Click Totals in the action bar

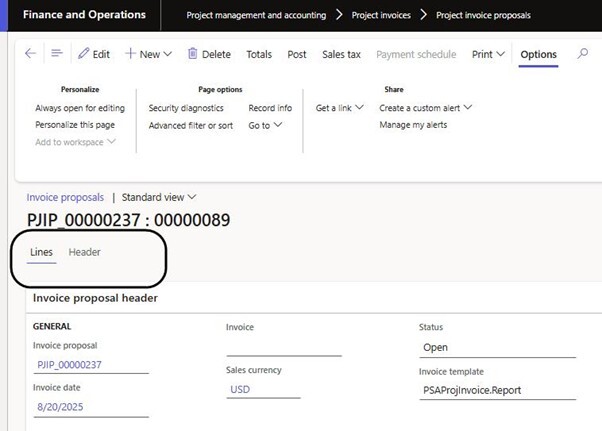coord(259,54)
